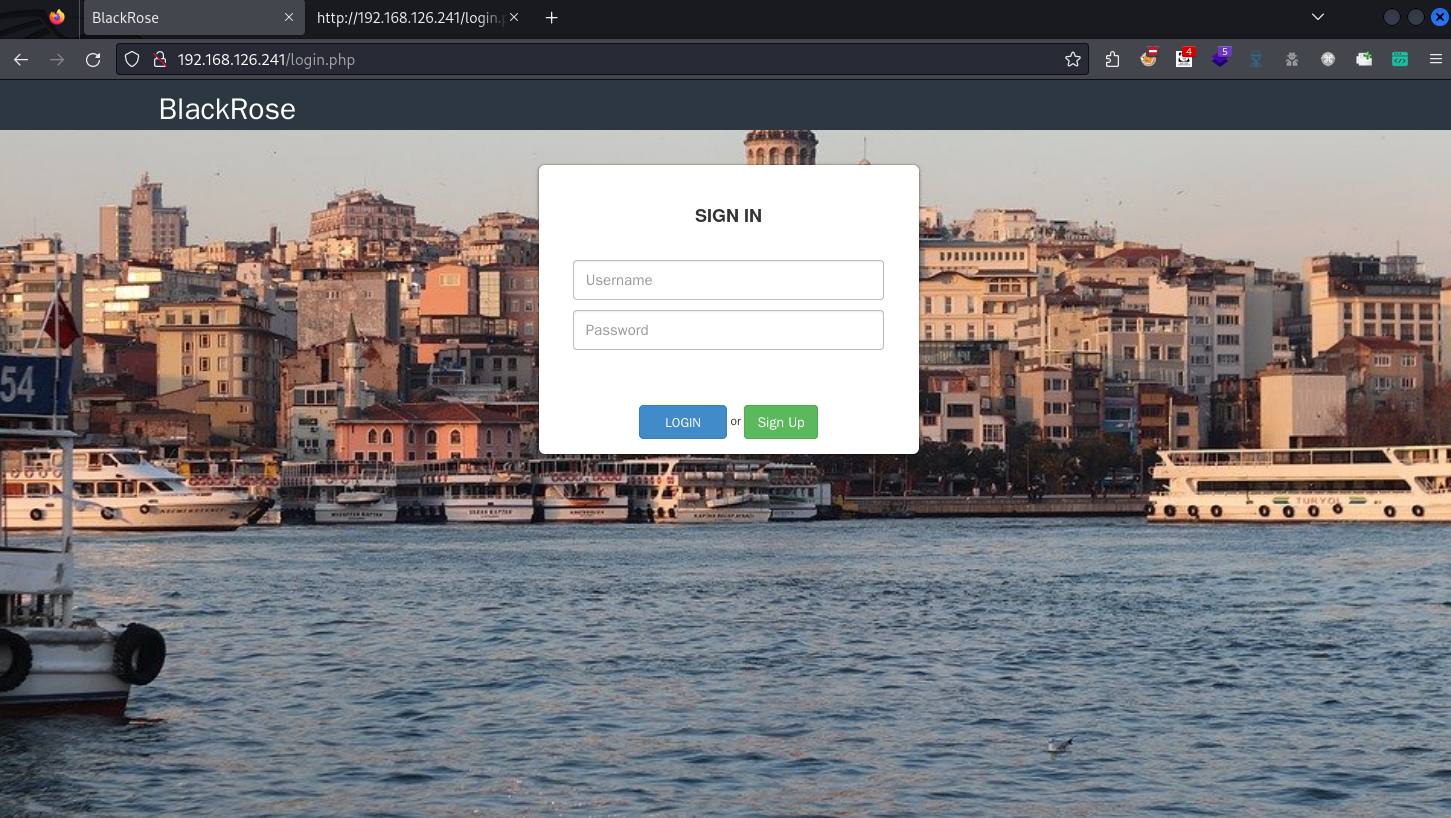1451x818 pixels.
Task: Click the extension icon showing badge 4
Action: click(x=1185, y=59)
